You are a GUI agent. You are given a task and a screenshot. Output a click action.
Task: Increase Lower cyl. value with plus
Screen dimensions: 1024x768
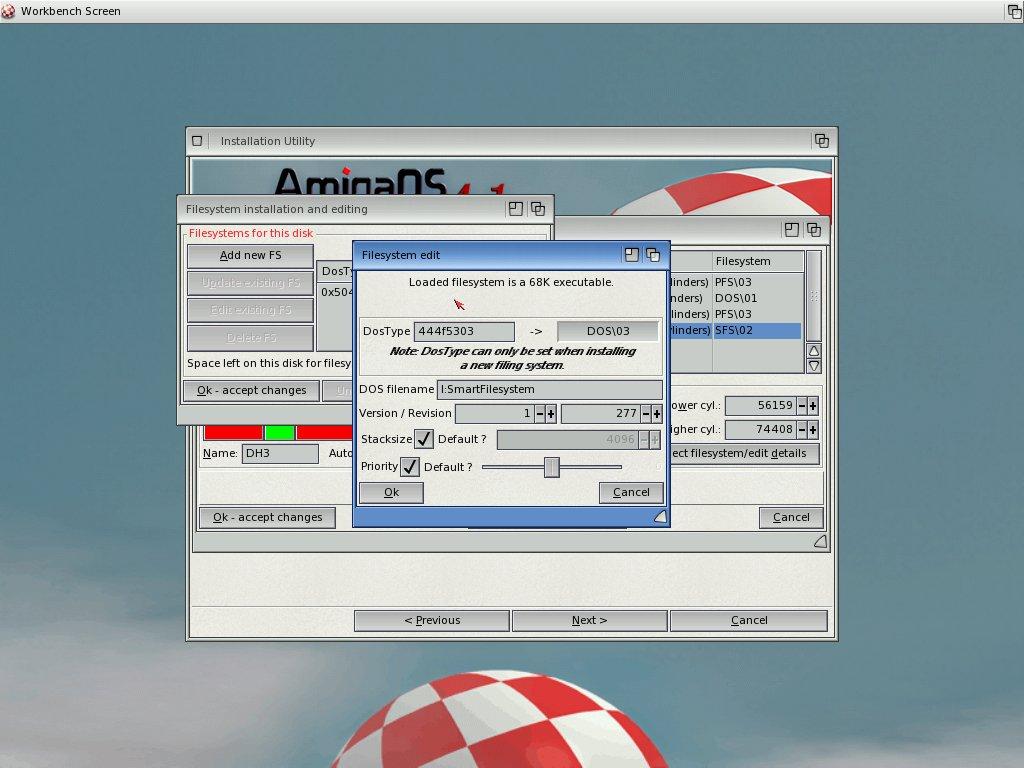click(813, 406)
